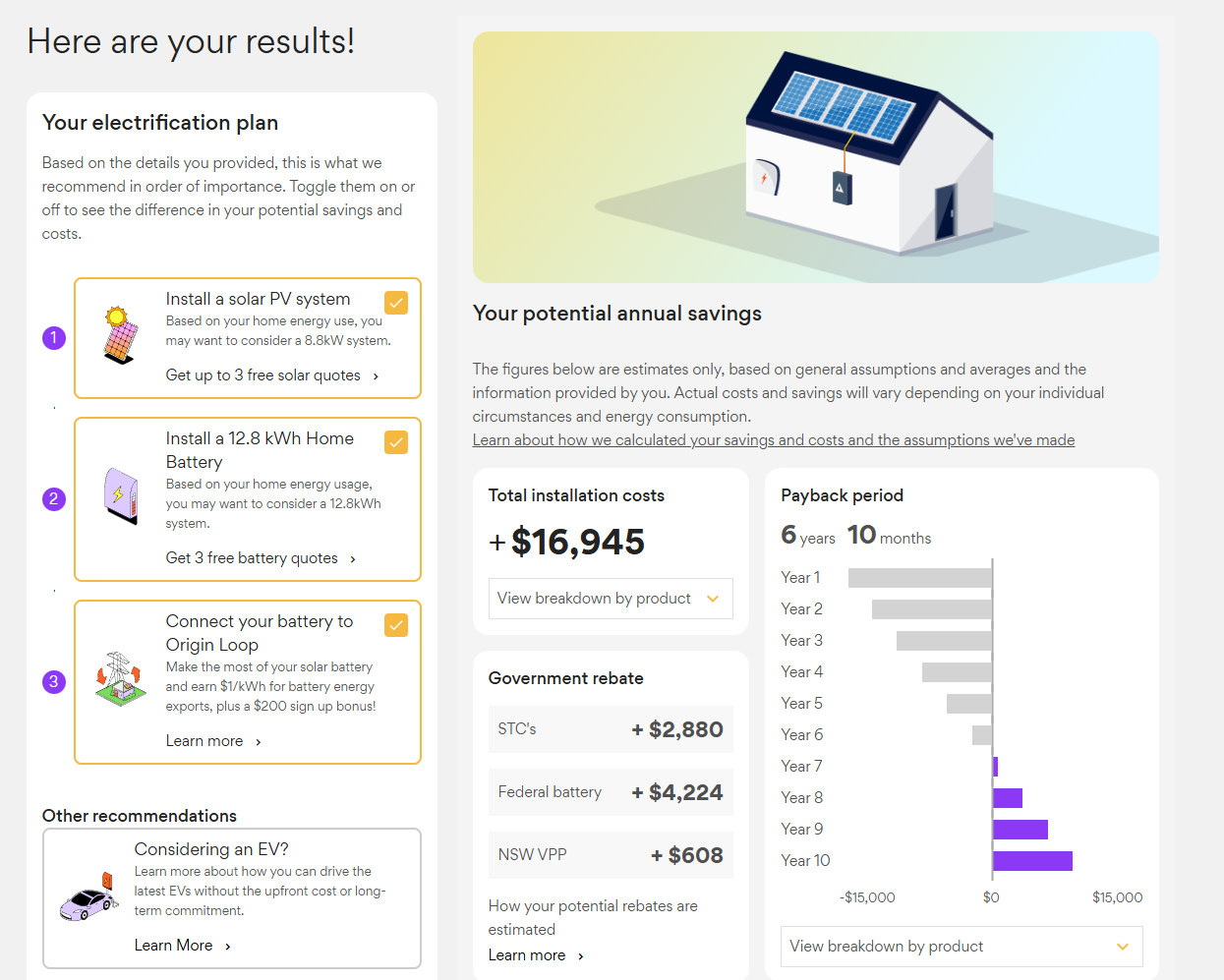Click the step 3 number badge
Viewport: 1224px width, 980px height.
54,682
